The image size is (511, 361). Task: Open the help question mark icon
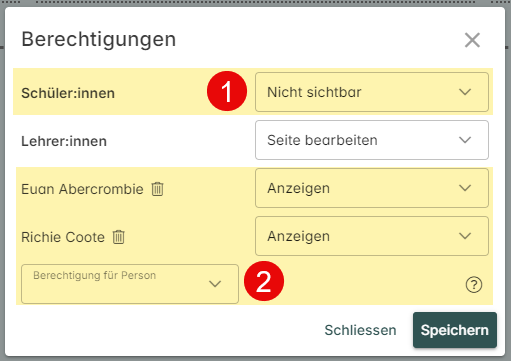pos(474,285)
